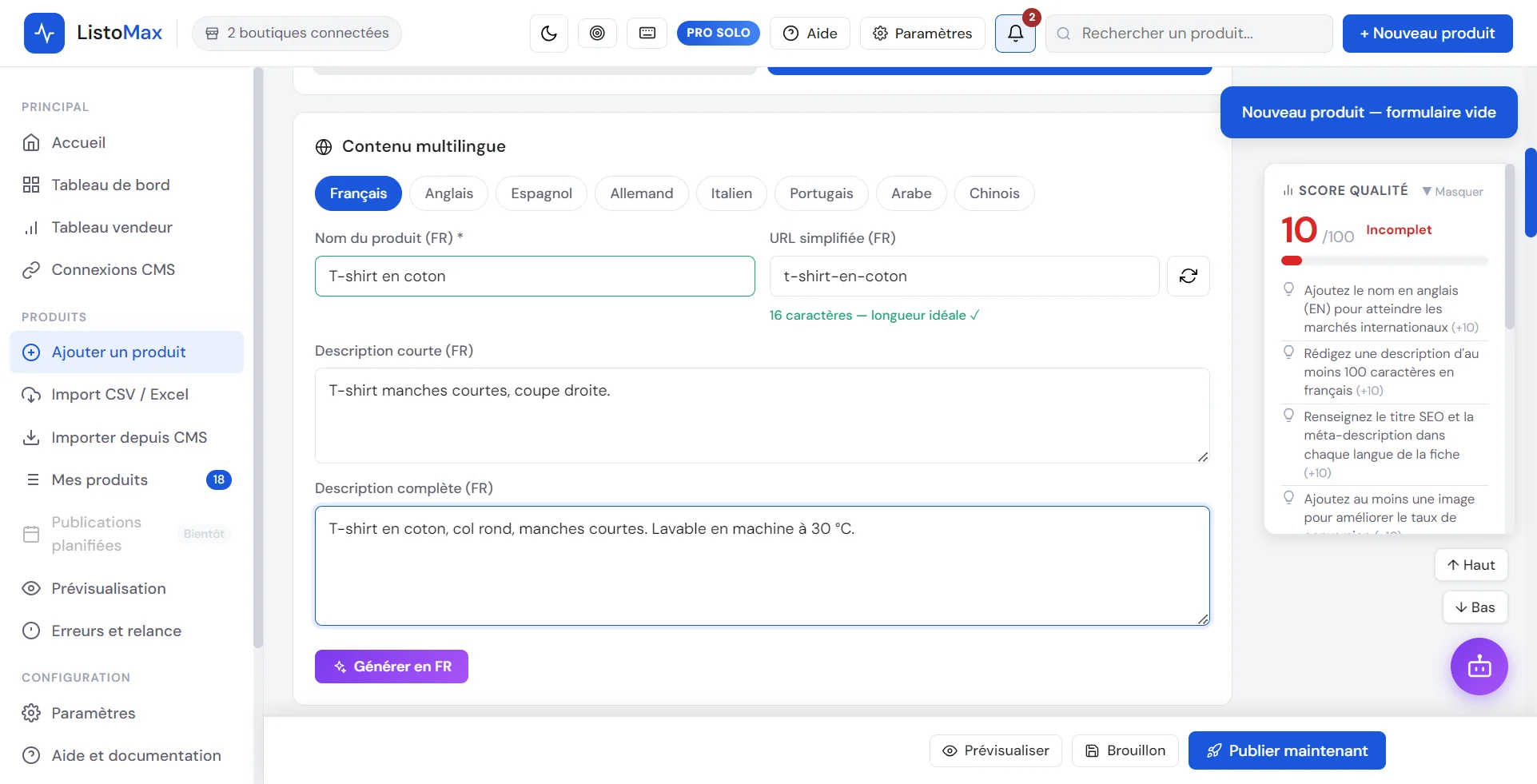Open Tableau de bord
This screenshot has width=1537, height=784.
pos(126,185)
